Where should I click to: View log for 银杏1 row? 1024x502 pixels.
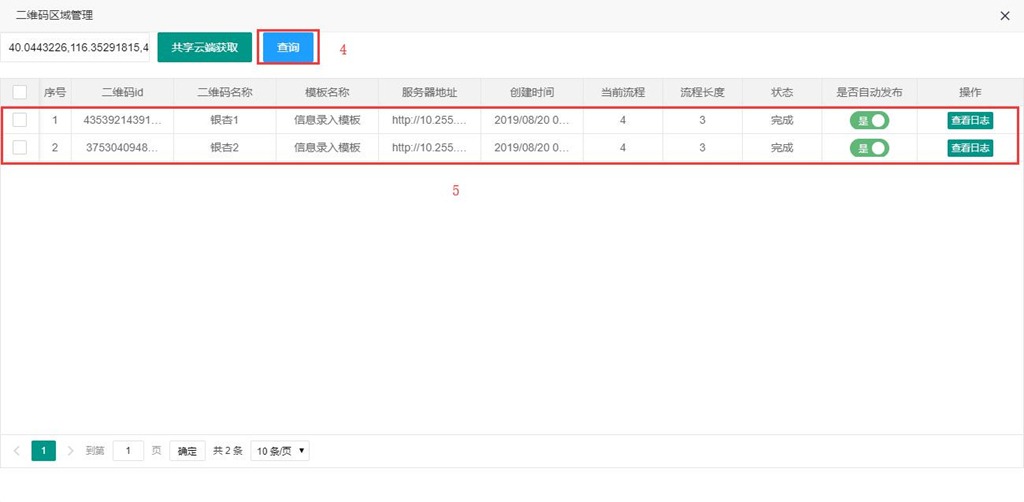pos(969,120)
